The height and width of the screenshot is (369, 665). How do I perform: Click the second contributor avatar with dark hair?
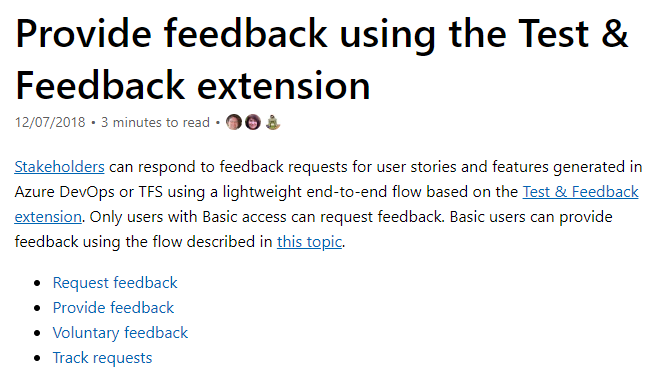(x=253, y=122)
